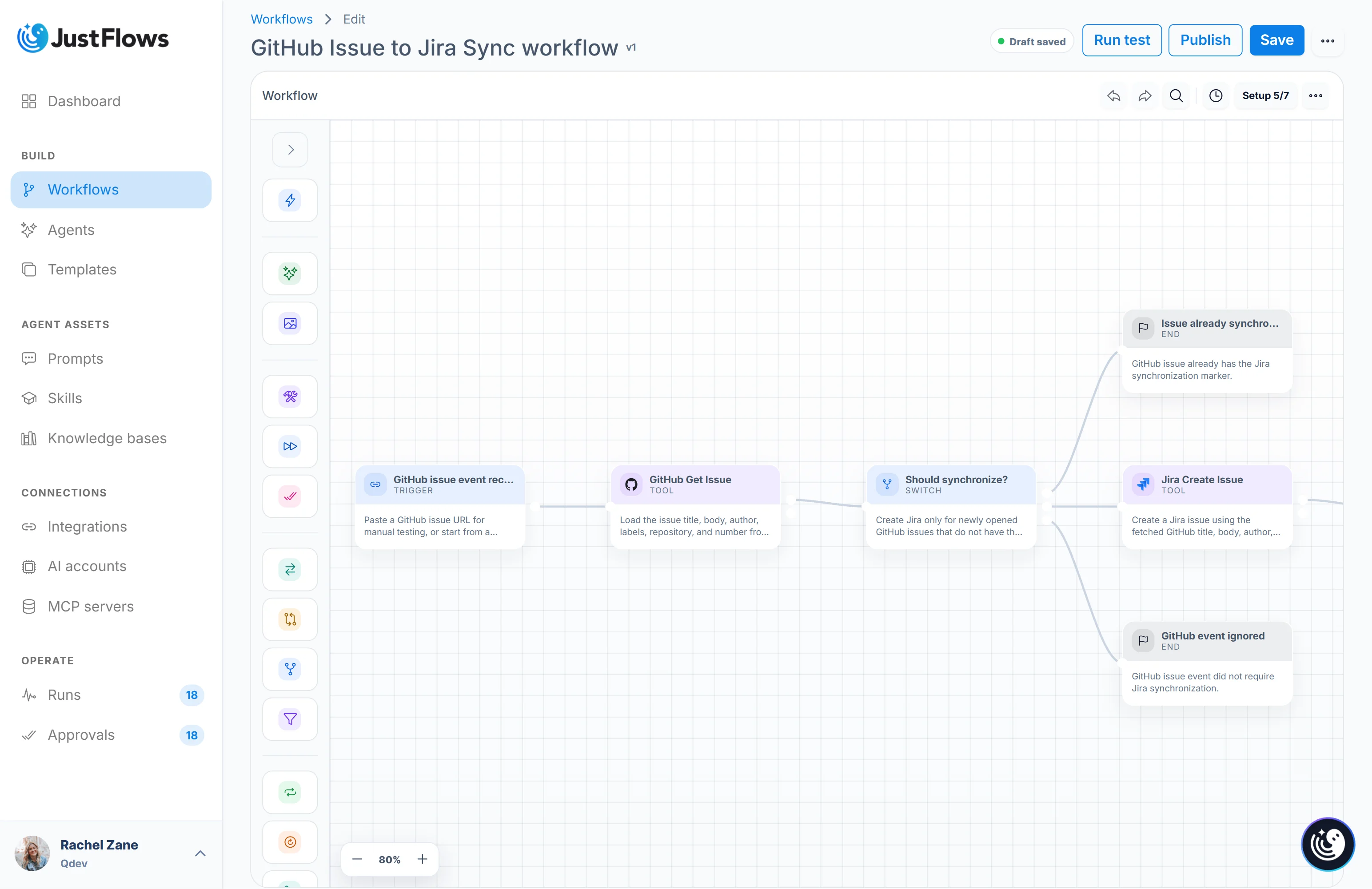Image resolution: width=1372 pixels, height=889 pixels.
Task: Select the purple crossed-tools node icon
Action: click(290, 397)
